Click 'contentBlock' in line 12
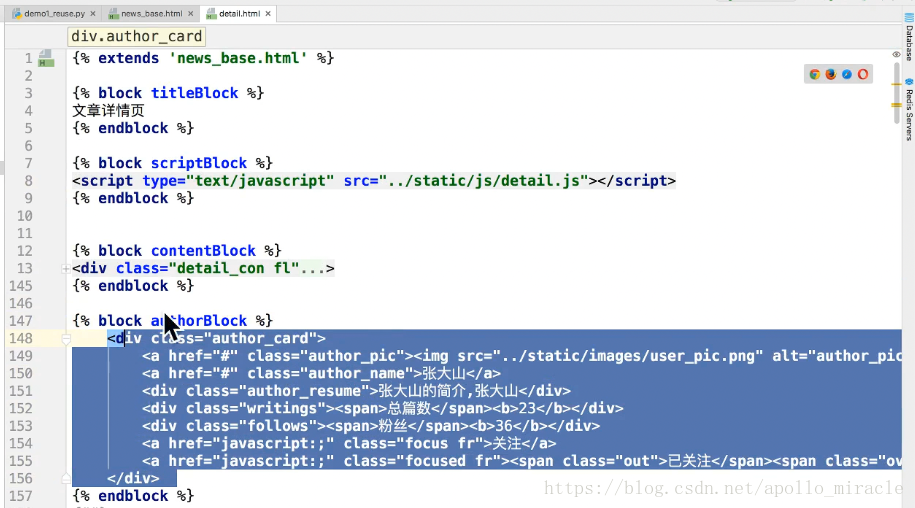Viewport: 915px width, 508px height. coord(203,251)
